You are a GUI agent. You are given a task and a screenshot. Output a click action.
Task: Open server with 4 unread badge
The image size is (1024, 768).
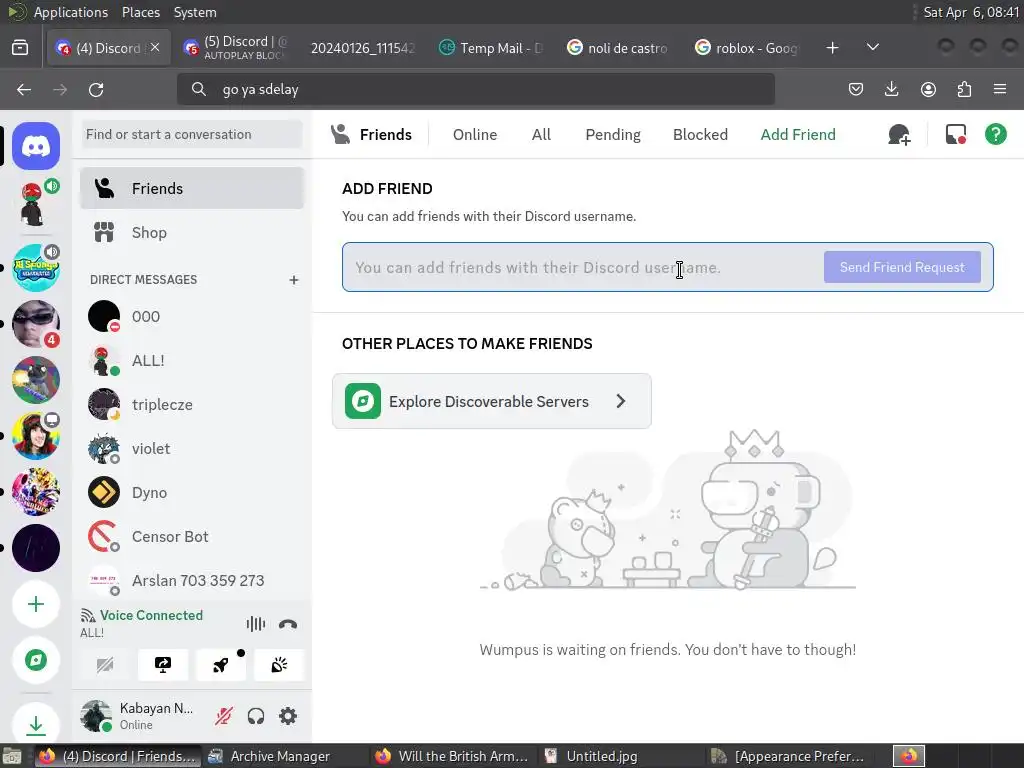click(x=36, y=324)
